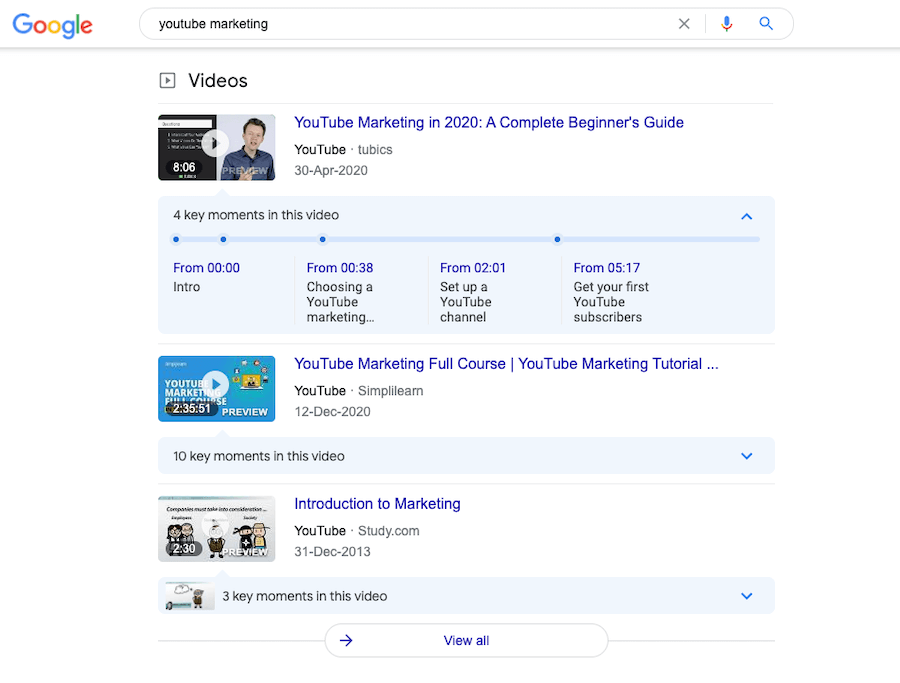This screenshot has height=683, width=900.
Task: Open the From 00:00 Intro moment
Action: coord(206,268)
